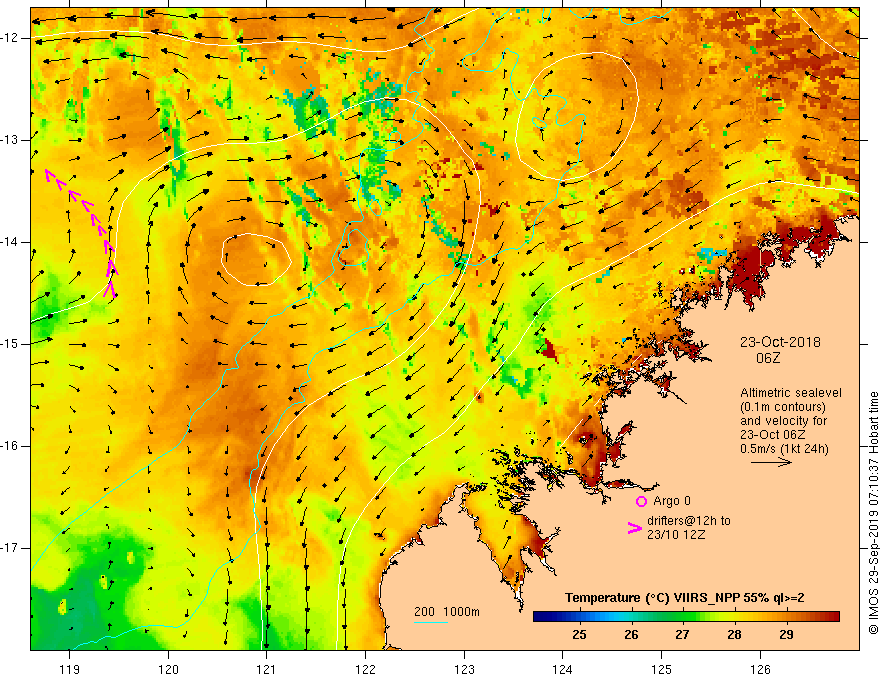The height and width of the screenshot is (680, 880).
Task: Click the 29 label on temperature scale
Action: pyautogui.click(x=786, y=635)
